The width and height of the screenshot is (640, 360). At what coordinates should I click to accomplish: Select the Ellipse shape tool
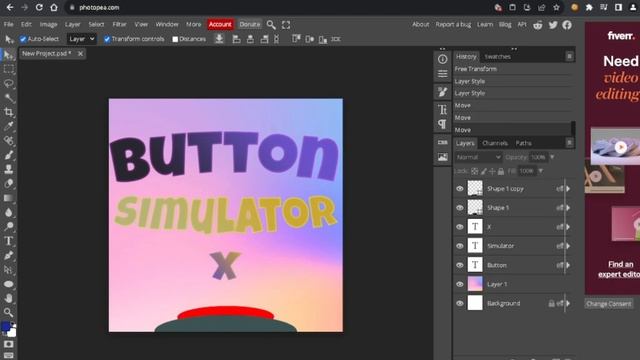9,284
